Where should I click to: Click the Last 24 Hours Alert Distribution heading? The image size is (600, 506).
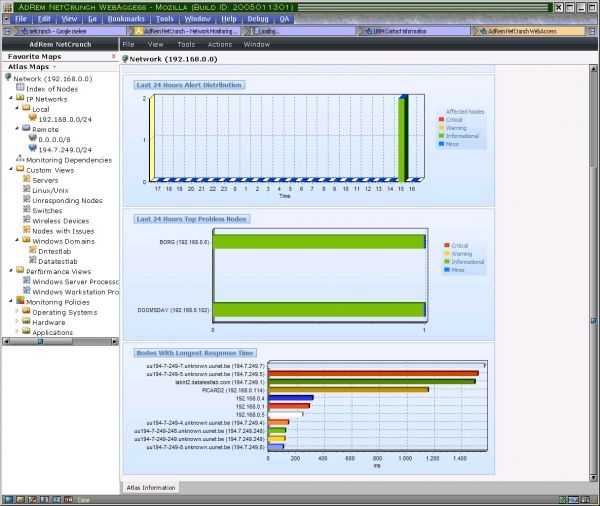[x=189, y=85]
